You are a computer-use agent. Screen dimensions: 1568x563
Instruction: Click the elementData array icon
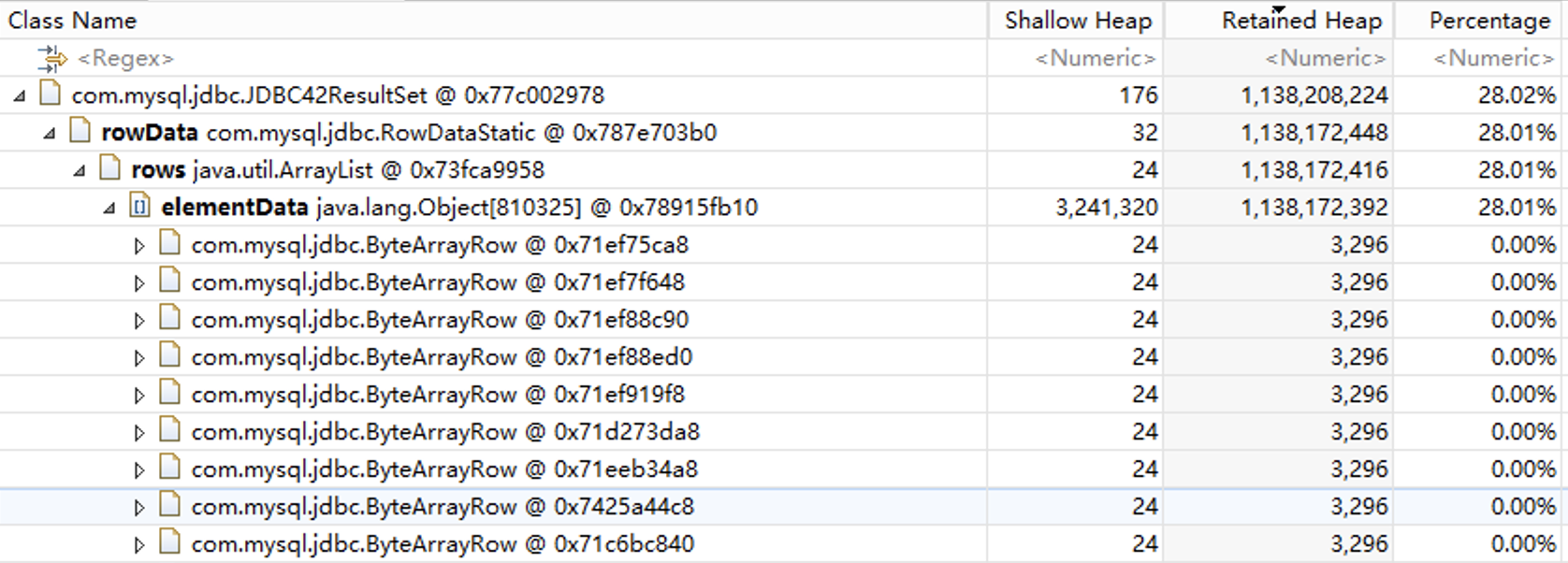pos(140,207)
